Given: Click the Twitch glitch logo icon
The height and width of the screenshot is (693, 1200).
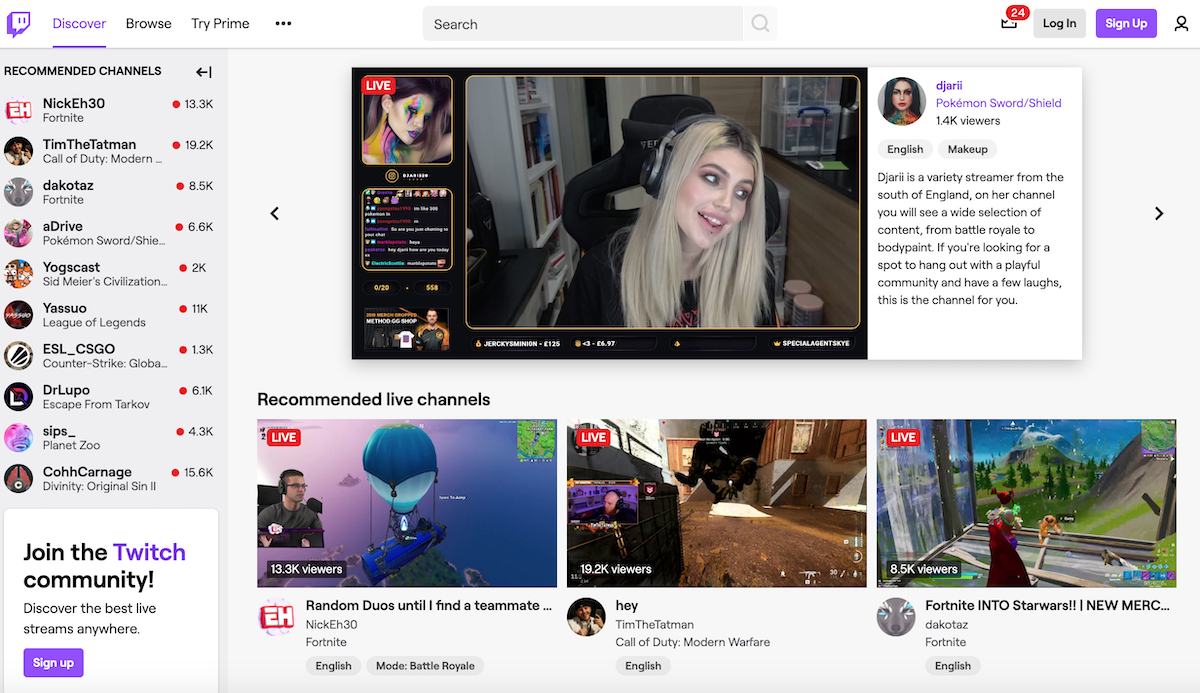Looking at the screenshot, I should pos(20,23).
